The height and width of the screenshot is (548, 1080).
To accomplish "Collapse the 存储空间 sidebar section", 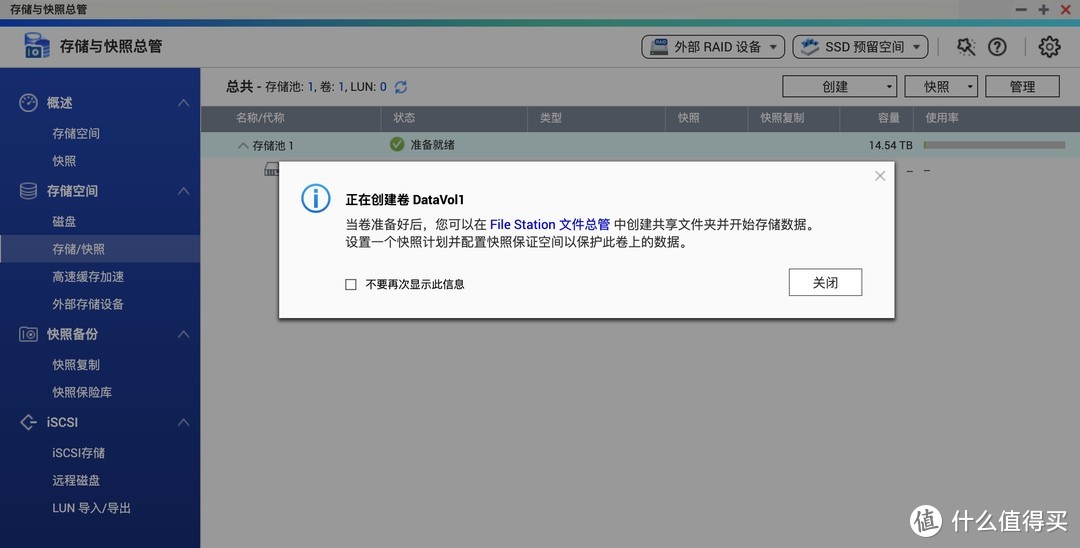I will [183, 191].
